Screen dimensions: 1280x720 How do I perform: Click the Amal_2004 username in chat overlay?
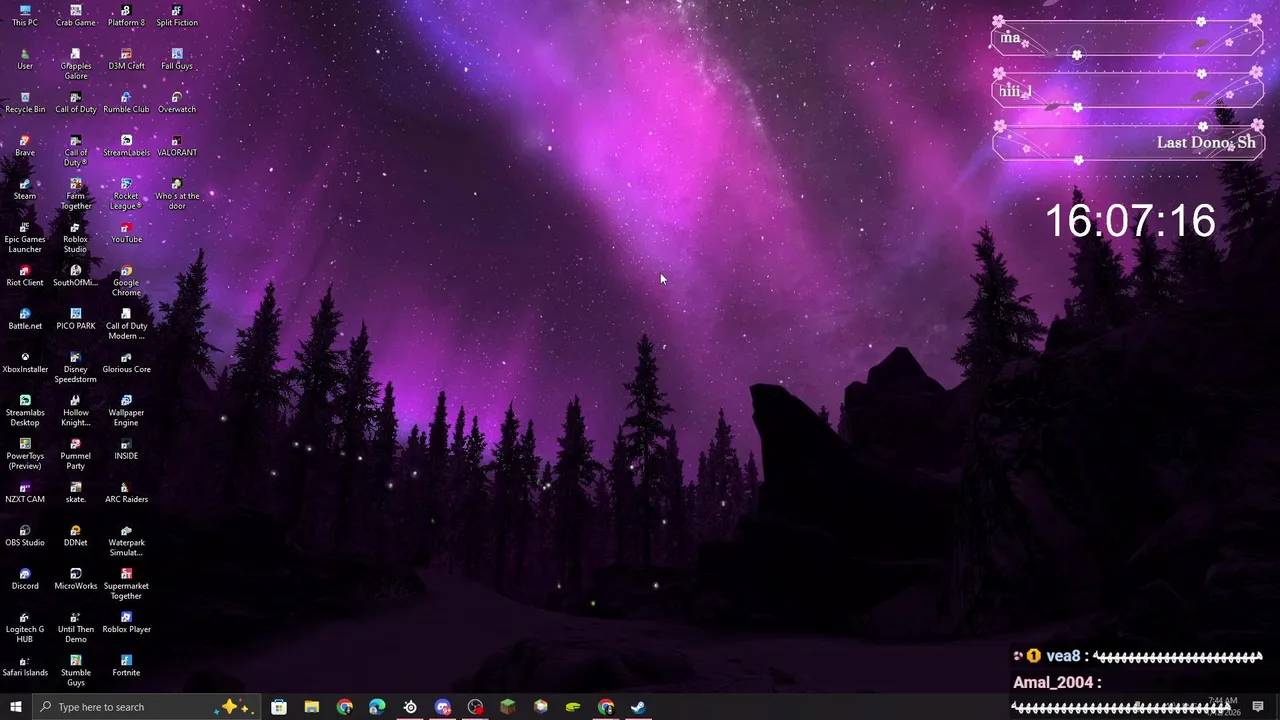[x=1053, y=682]
